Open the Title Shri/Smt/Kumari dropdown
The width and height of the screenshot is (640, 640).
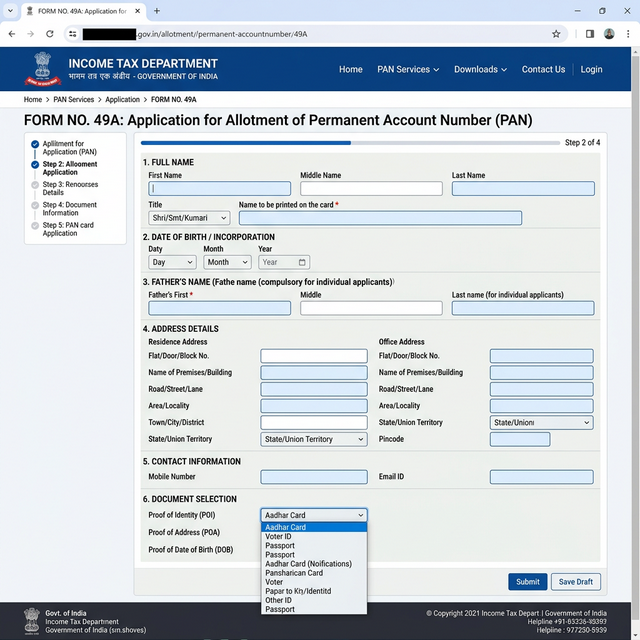click(x=189, y=218)
